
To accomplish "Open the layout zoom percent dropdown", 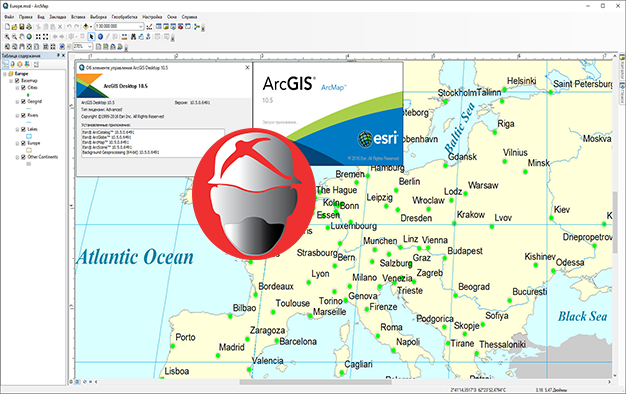I will pos(90,46).
